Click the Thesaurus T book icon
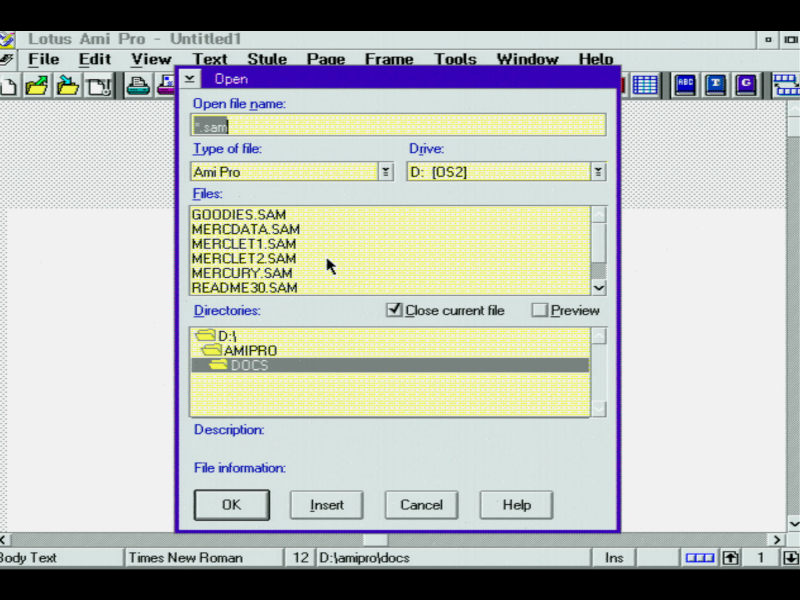 point(715,85)
